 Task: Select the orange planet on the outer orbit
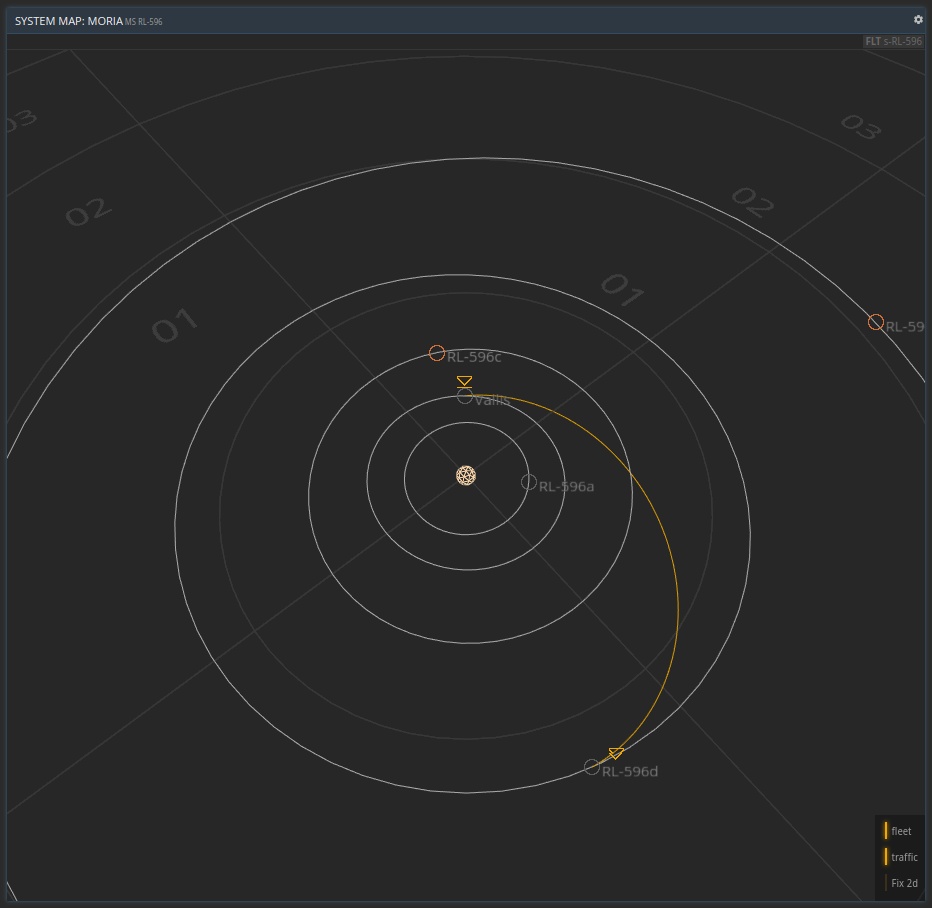[876, 322]
